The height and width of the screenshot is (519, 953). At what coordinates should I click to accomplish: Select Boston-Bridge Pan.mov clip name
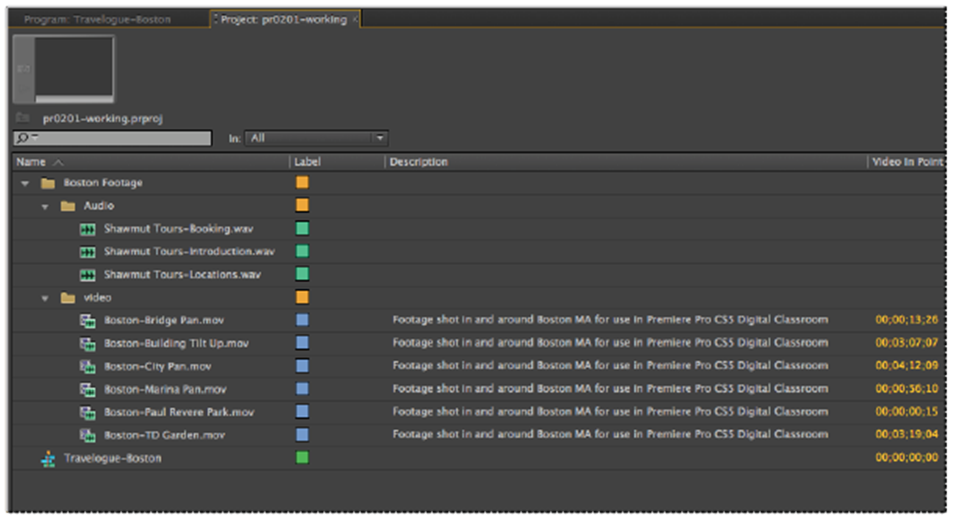point(163,320)
